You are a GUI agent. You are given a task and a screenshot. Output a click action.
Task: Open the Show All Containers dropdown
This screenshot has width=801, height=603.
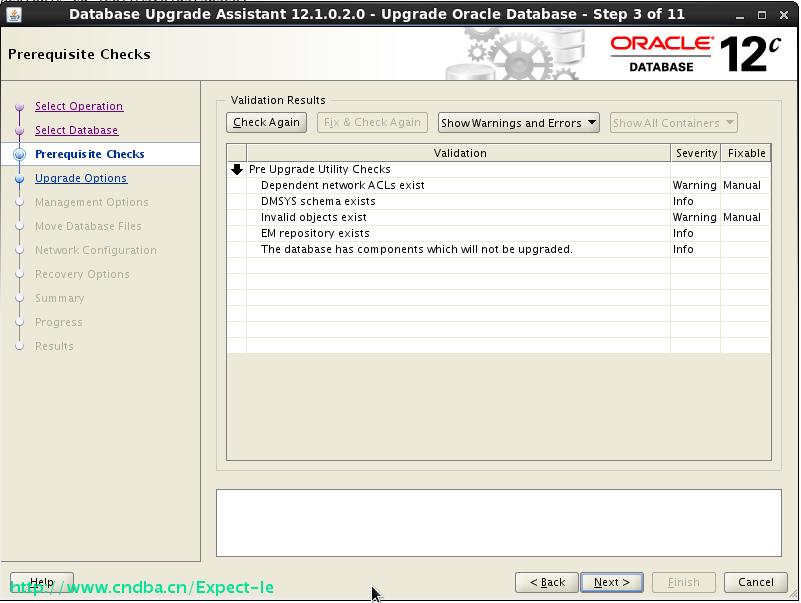(673, 123)
